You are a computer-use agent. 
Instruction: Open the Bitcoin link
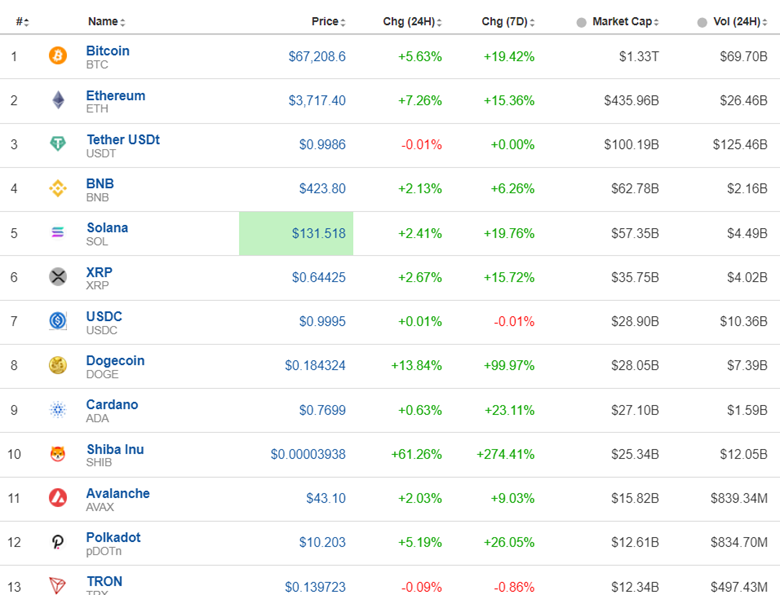tap(108, 51)
